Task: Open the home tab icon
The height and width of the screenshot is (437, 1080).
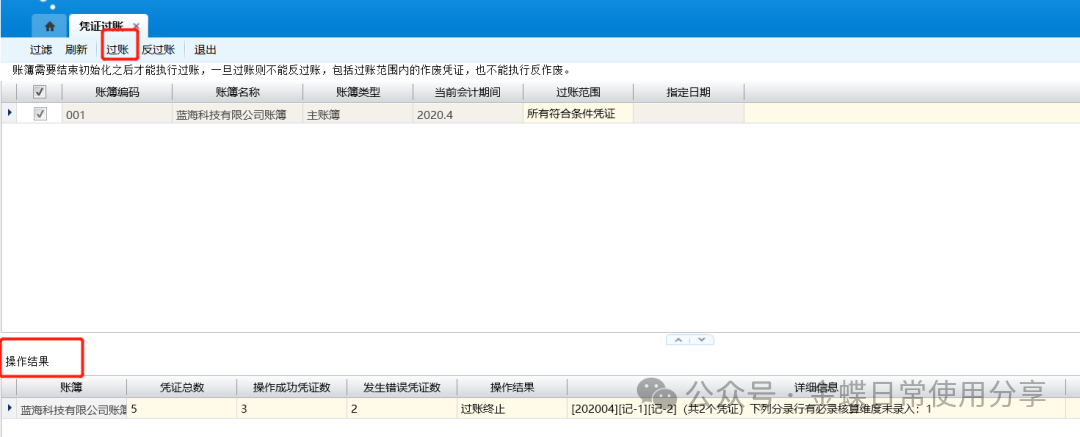Action: pos(49,27)
